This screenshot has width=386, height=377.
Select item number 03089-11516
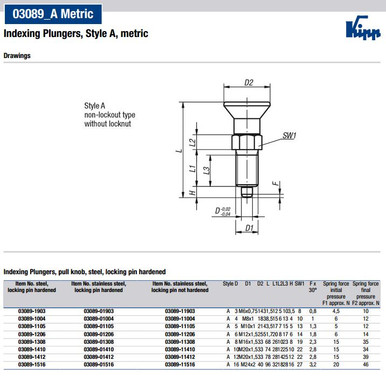[180, 365]
